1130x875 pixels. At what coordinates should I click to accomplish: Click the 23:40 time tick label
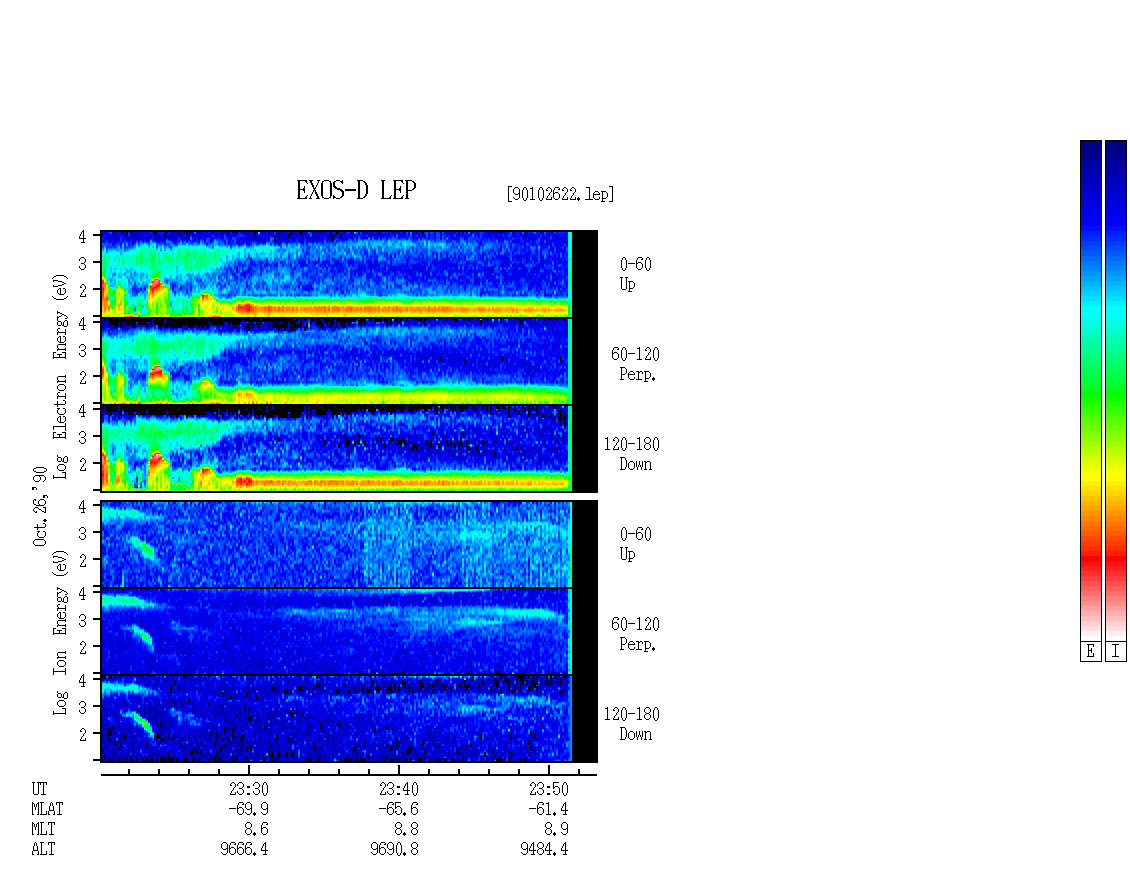(399, 789)
